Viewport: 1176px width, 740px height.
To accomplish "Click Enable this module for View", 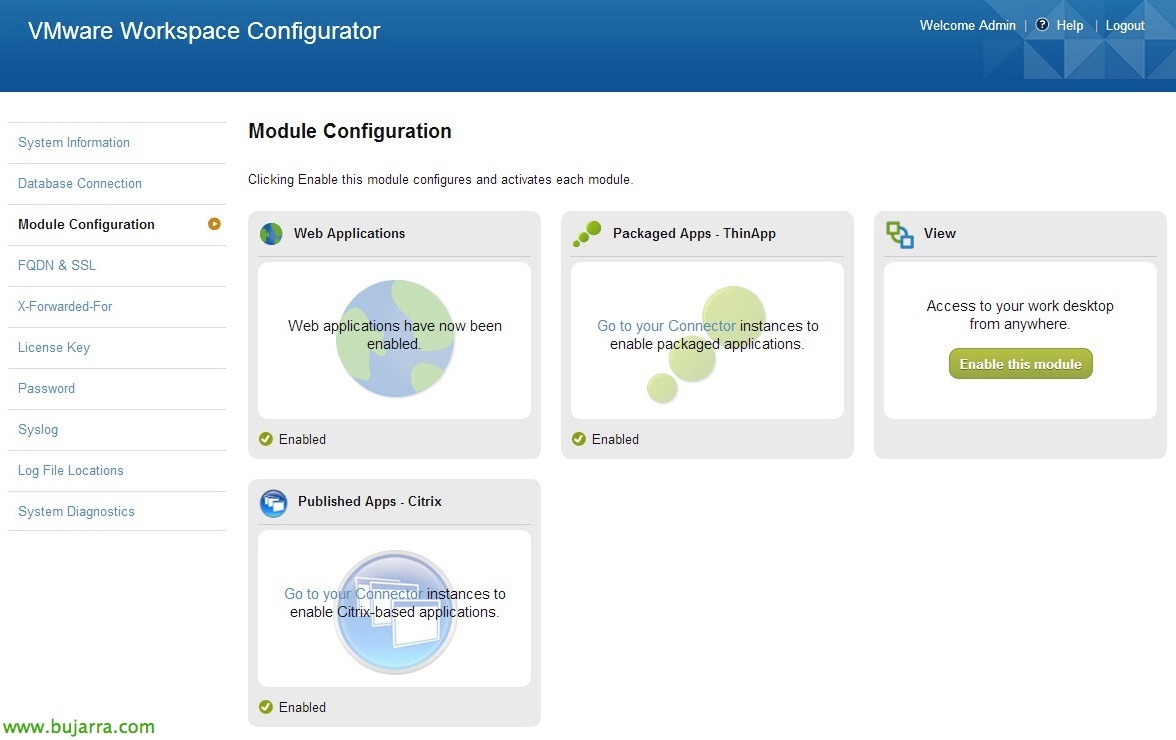I will [1020, 364].
